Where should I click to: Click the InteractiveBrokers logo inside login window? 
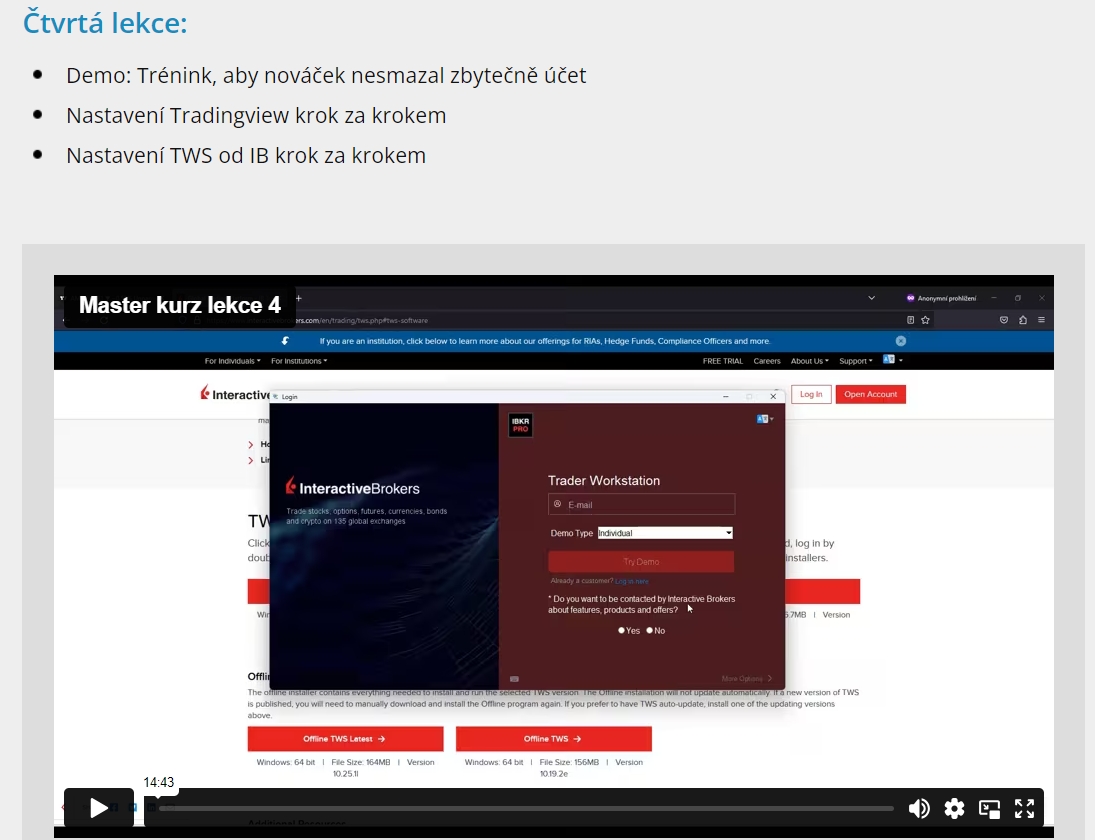(353, 487)
